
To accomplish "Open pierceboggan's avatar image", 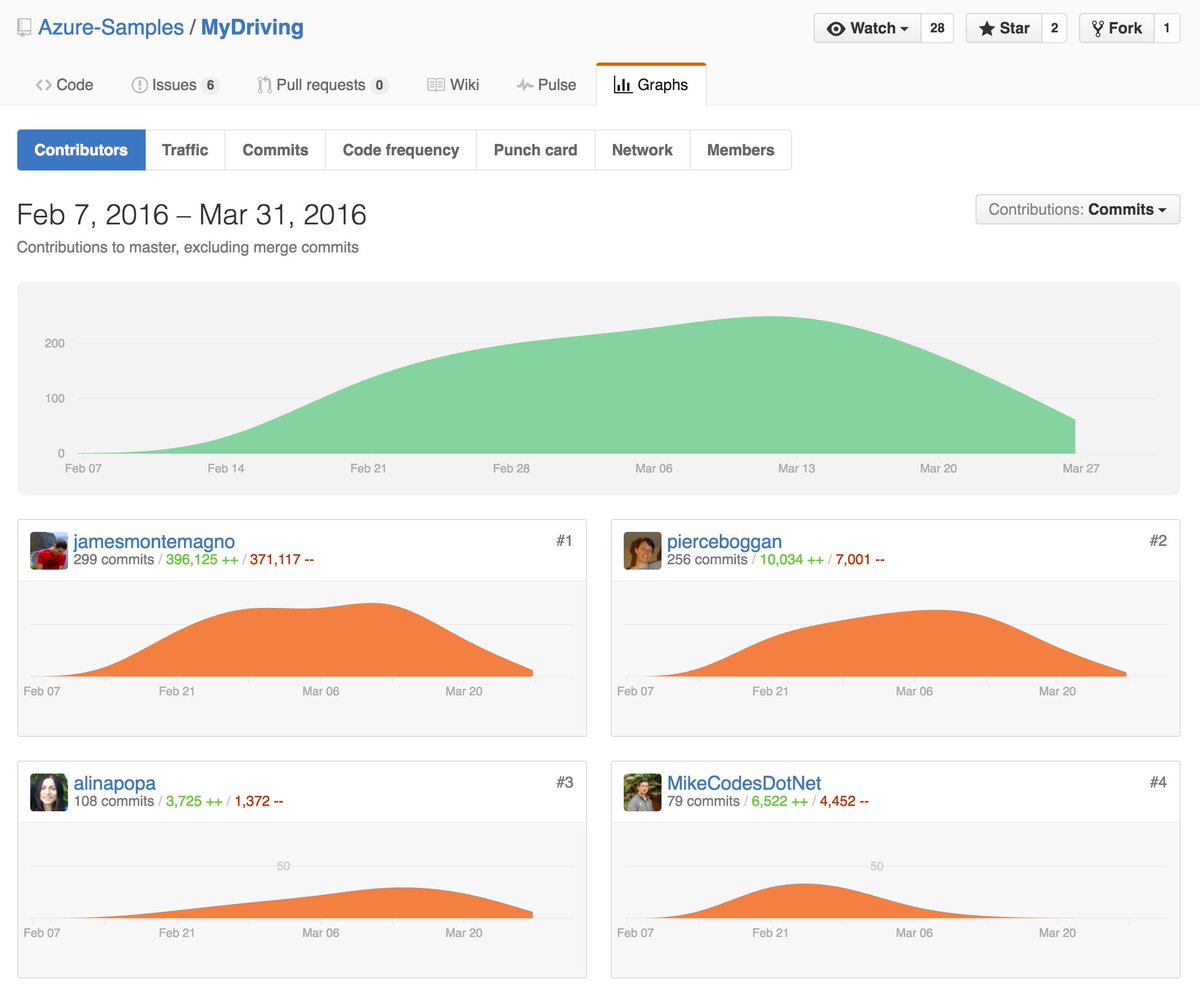I will pyautogui.click(x=643, y=550).
